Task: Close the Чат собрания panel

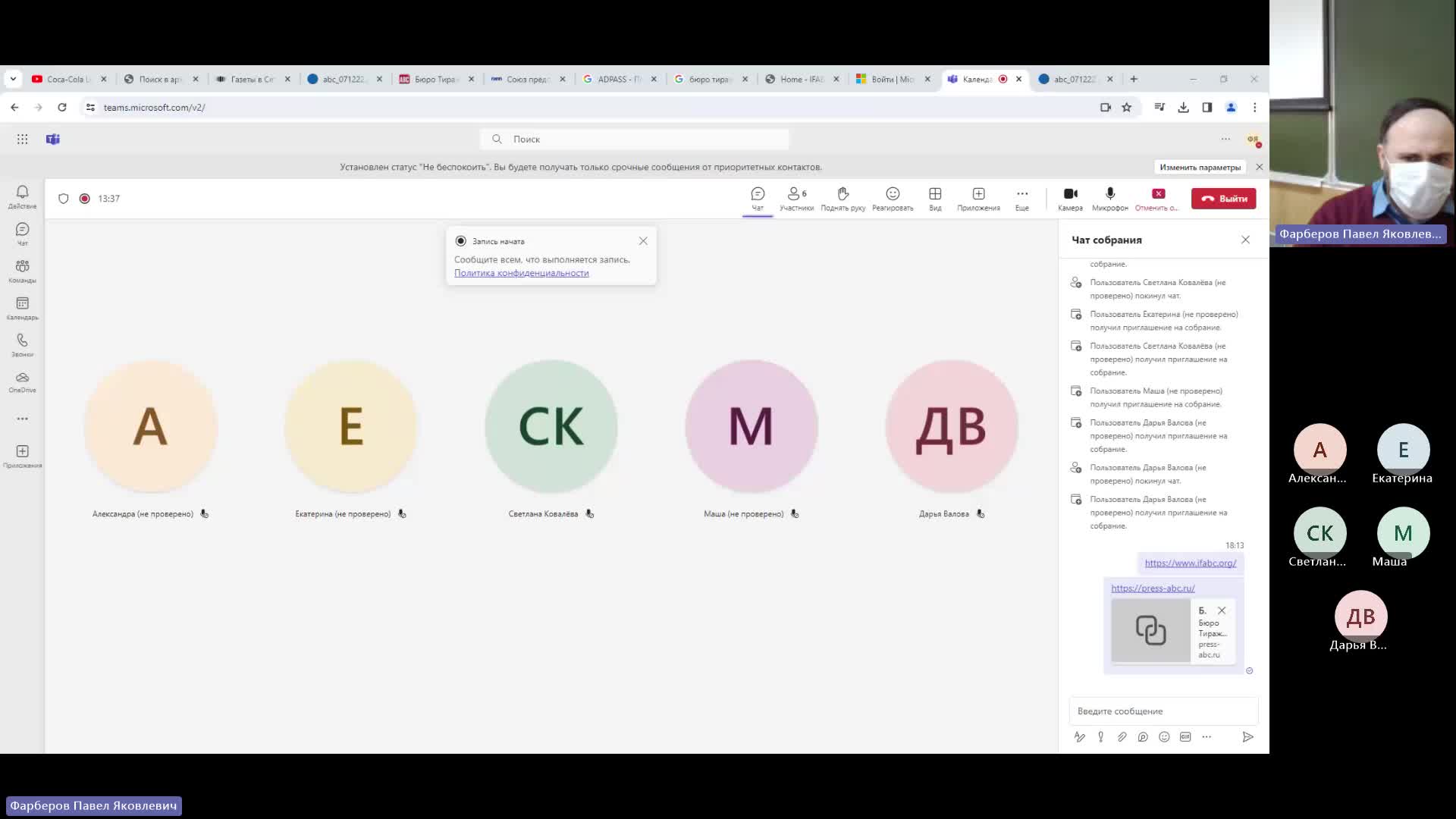Action: click(1245, 240)
